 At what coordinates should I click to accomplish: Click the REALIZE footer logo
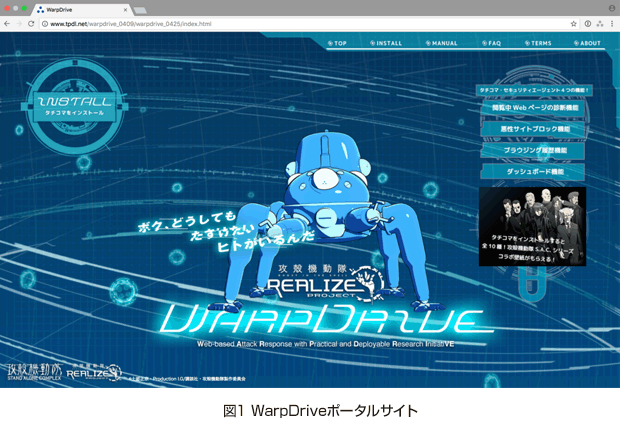point(94,372)
